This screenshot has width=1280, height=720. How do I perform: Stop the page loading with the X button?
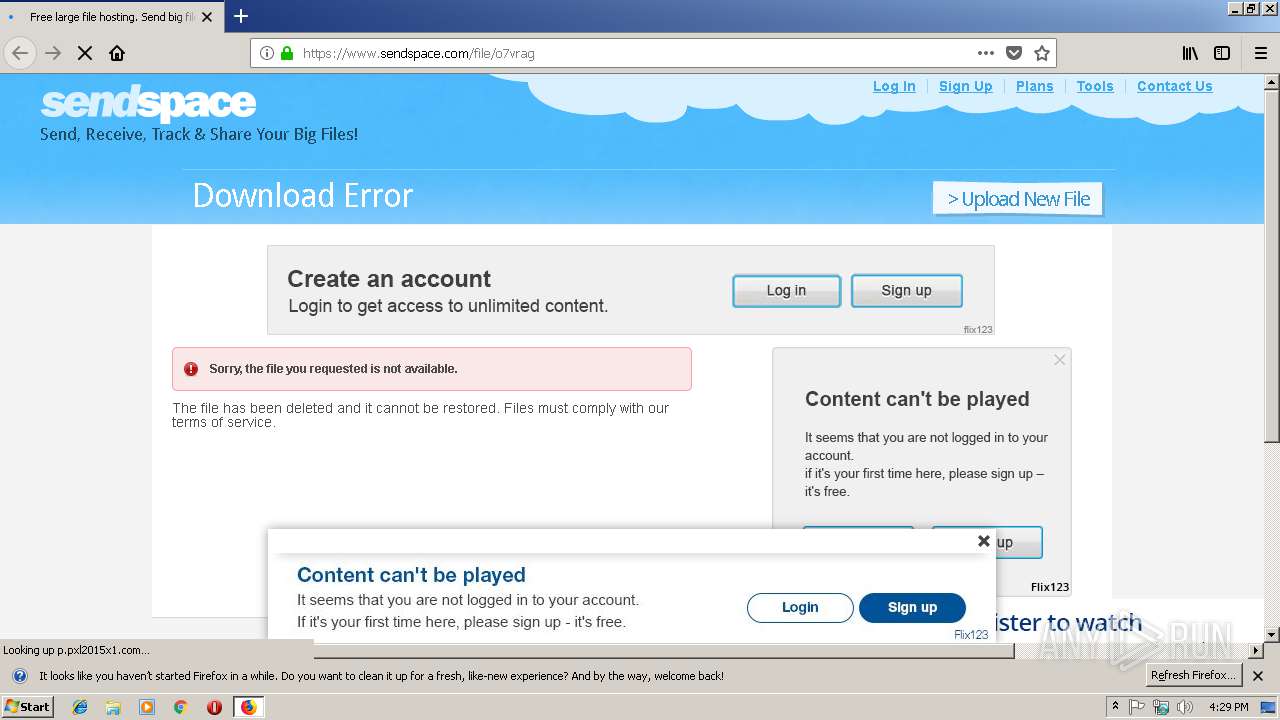click(85, 53)
